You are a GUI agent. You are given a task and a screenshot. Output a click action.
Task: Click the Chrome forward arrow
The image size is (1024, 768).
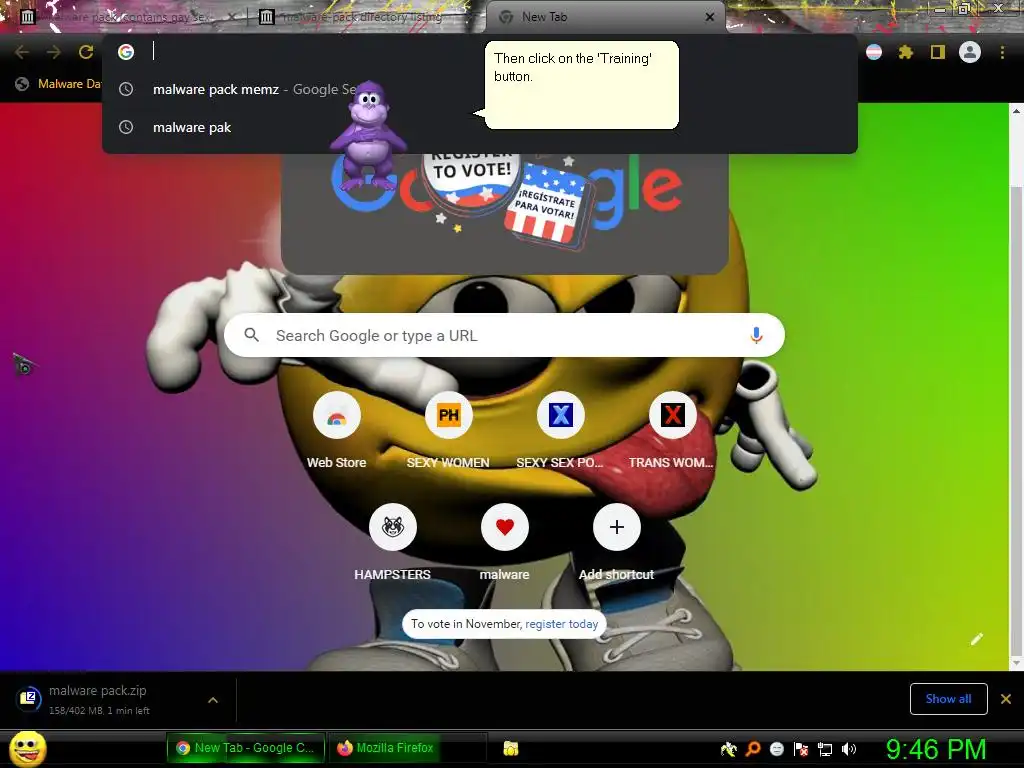click(54, 52)
